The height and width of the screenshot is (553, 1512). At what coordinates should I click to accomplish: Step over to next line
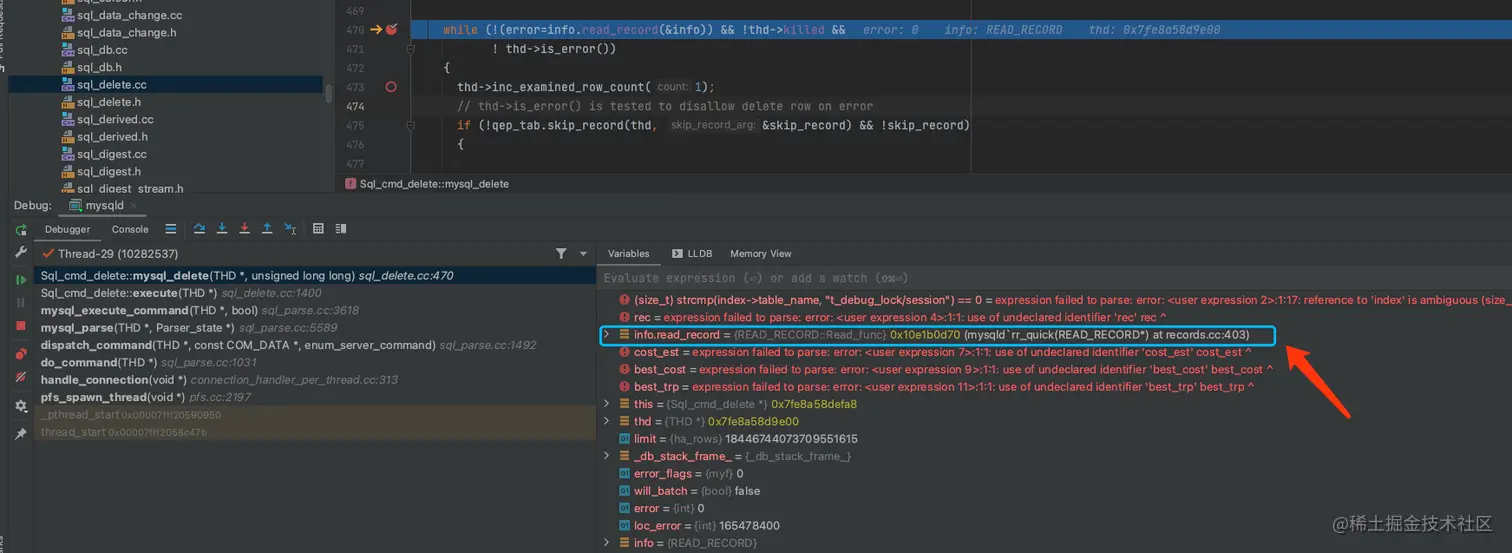tap(199, 229)
